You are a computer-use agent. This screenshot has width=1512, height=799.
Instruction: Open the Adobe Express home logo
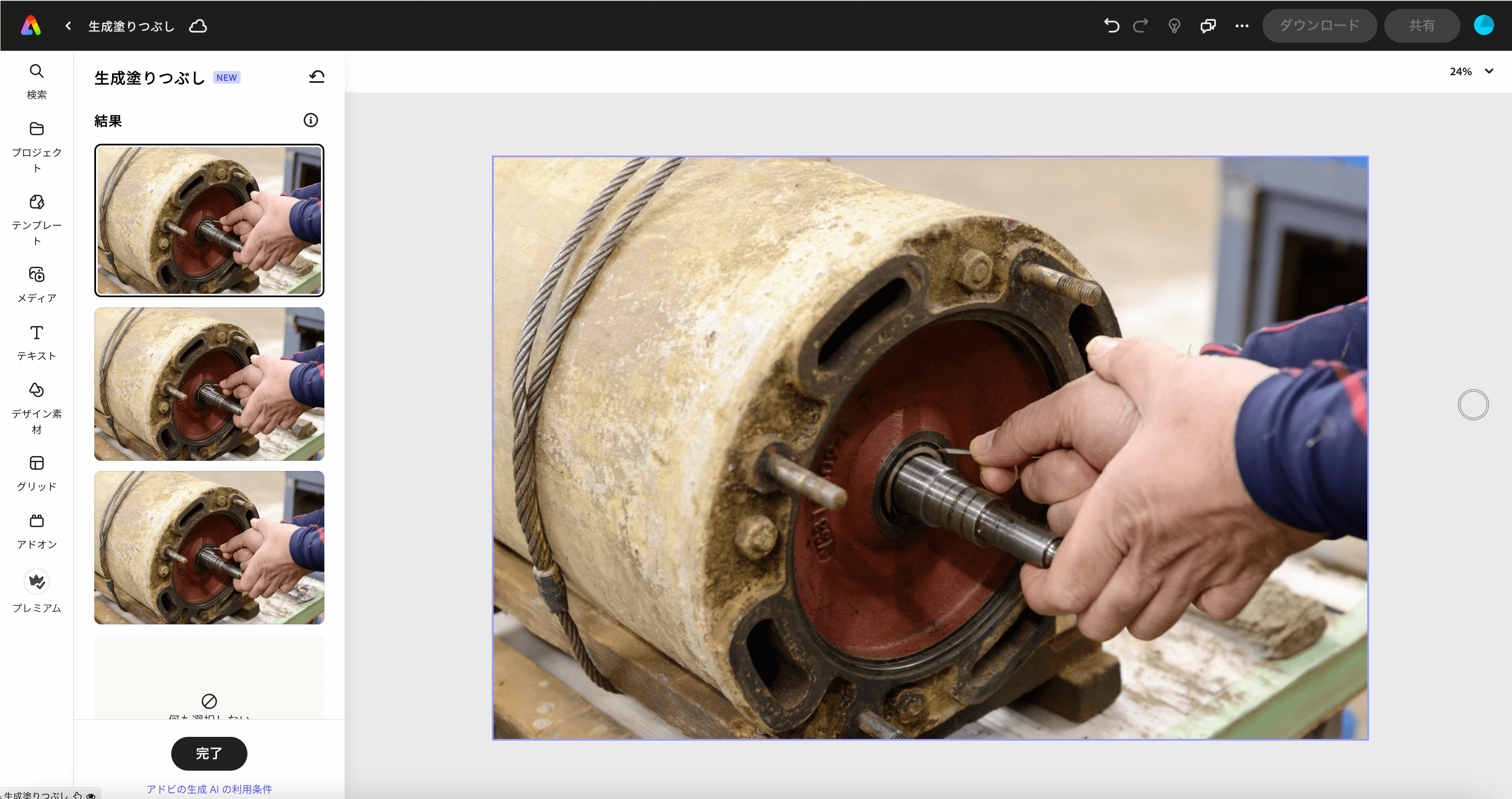click(31, 25)
